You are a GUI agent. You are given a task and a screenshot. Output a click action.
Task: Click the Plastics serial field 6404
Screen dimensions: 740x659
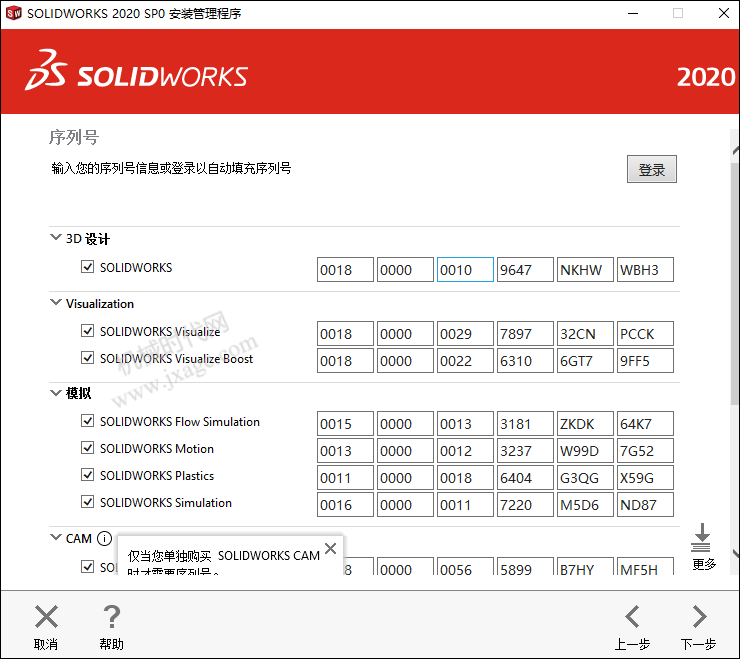[x=525, y=477]
